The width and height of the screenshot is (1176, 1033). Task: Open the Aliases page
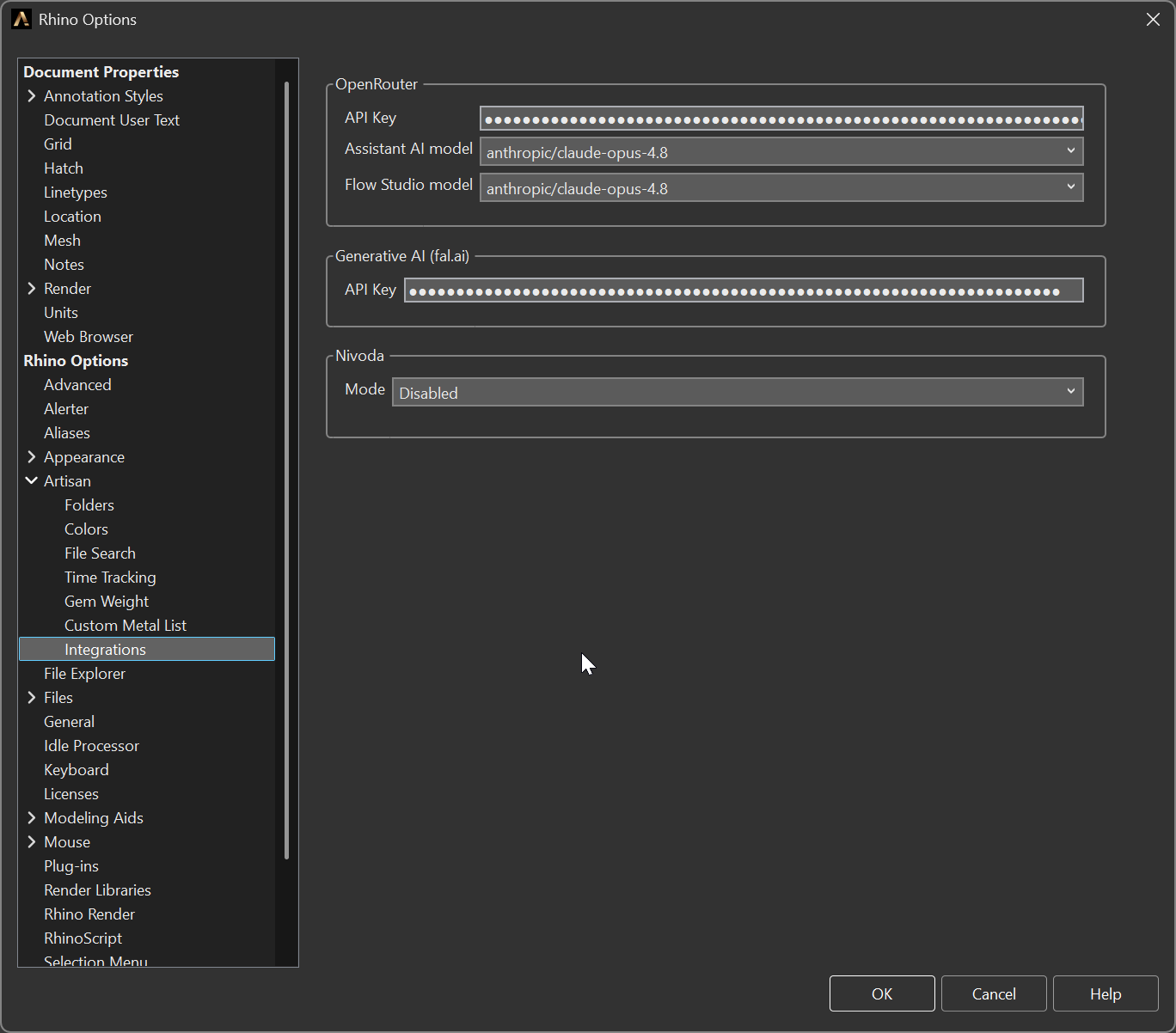(x=67, y=433)
